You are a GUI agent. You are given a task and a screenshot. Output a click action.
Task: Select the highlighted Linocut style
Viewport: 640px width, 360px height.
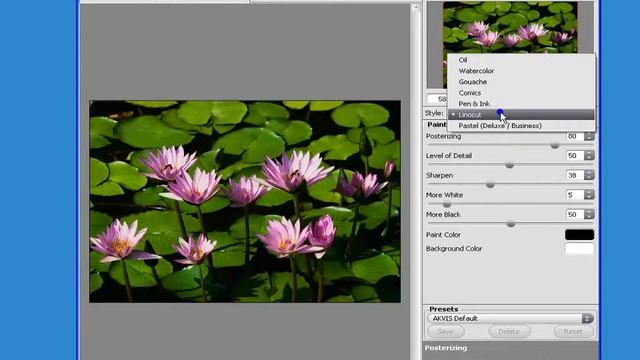tap(521, 115)
